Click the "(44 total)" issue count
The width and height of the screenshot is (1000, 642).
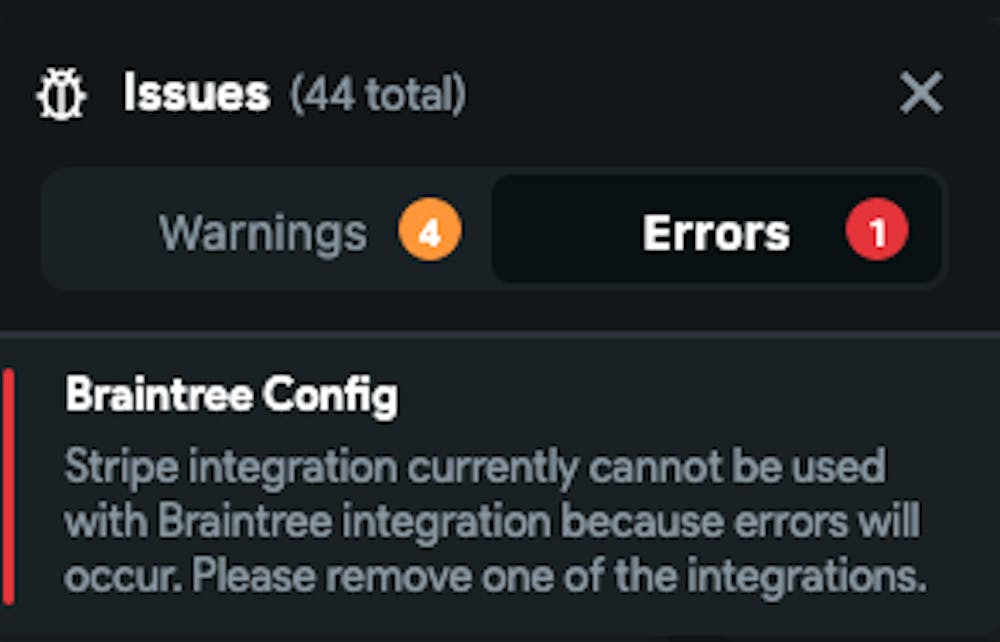point(378,96)
